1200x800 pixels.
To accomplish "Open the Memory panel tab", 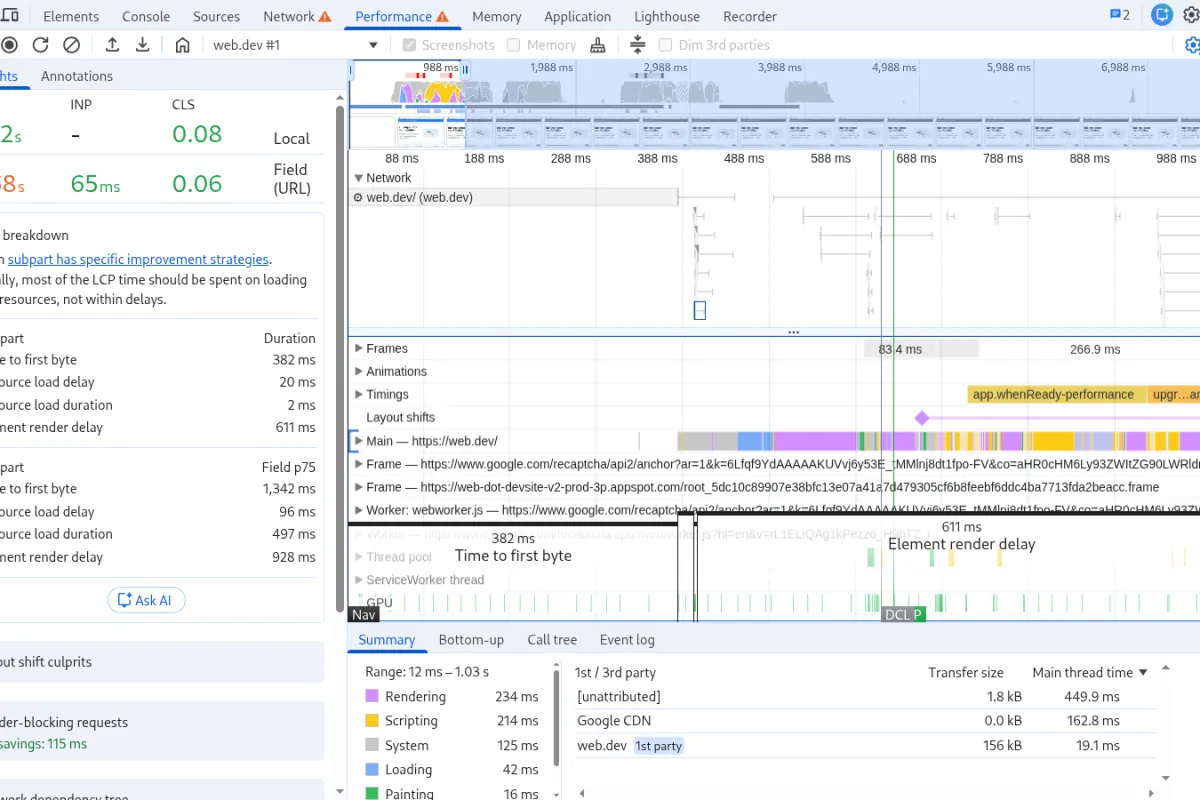I will coord(497,16).
